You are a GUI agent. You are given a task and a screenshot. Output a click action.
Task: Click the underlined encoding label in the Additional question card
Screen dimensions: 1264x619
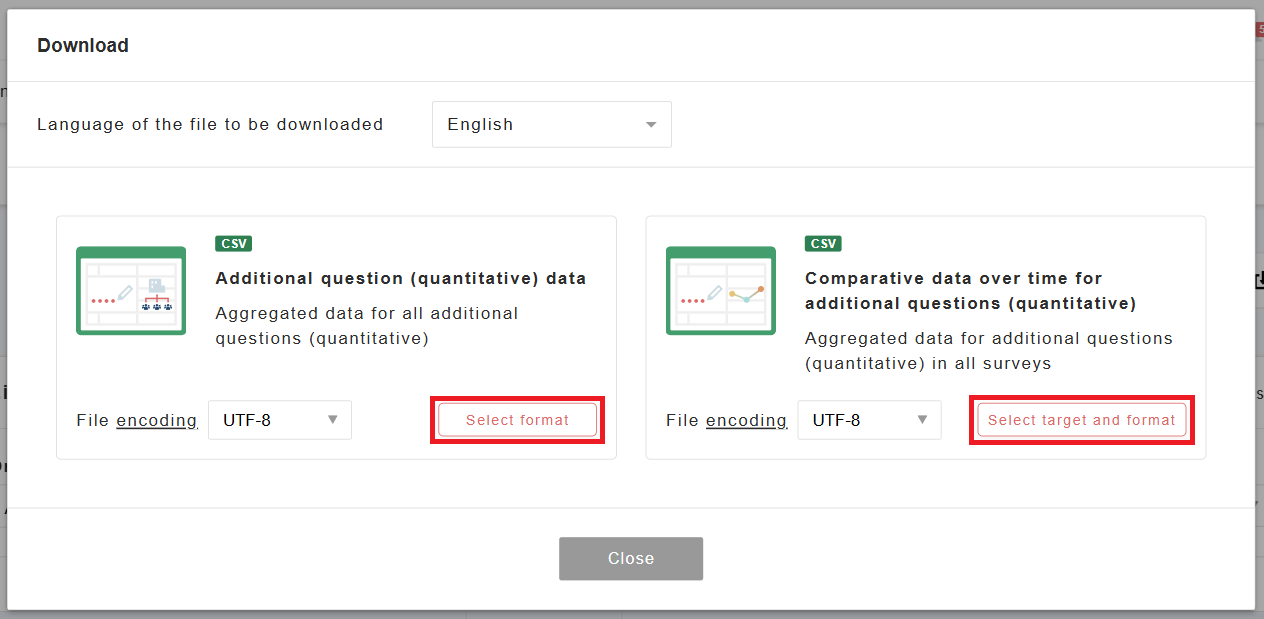click(157, 420)
